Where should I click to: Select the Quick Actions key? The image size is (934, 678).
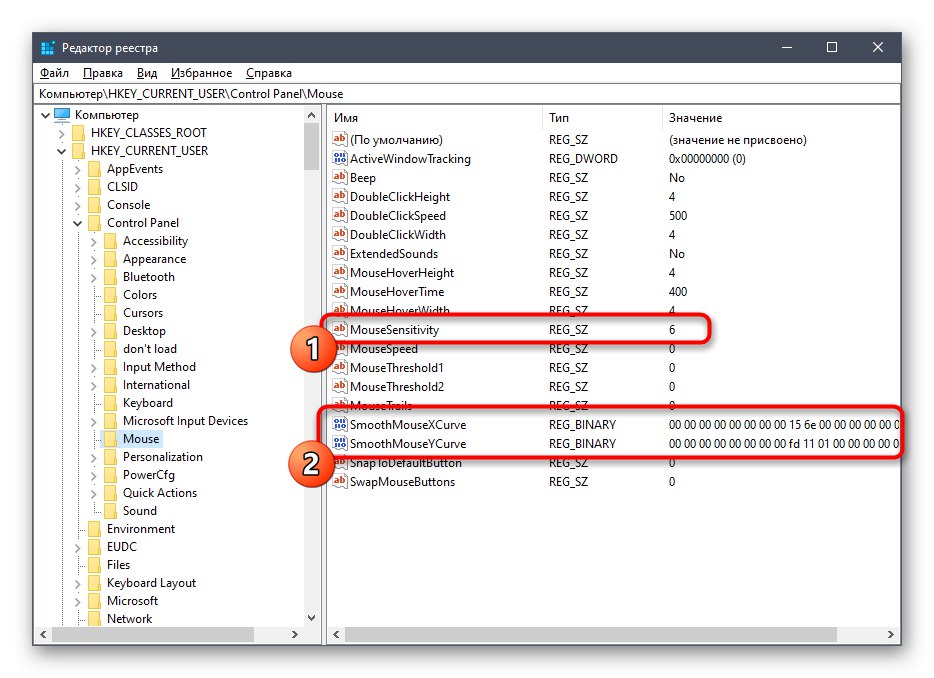click(x=160, y=493)
